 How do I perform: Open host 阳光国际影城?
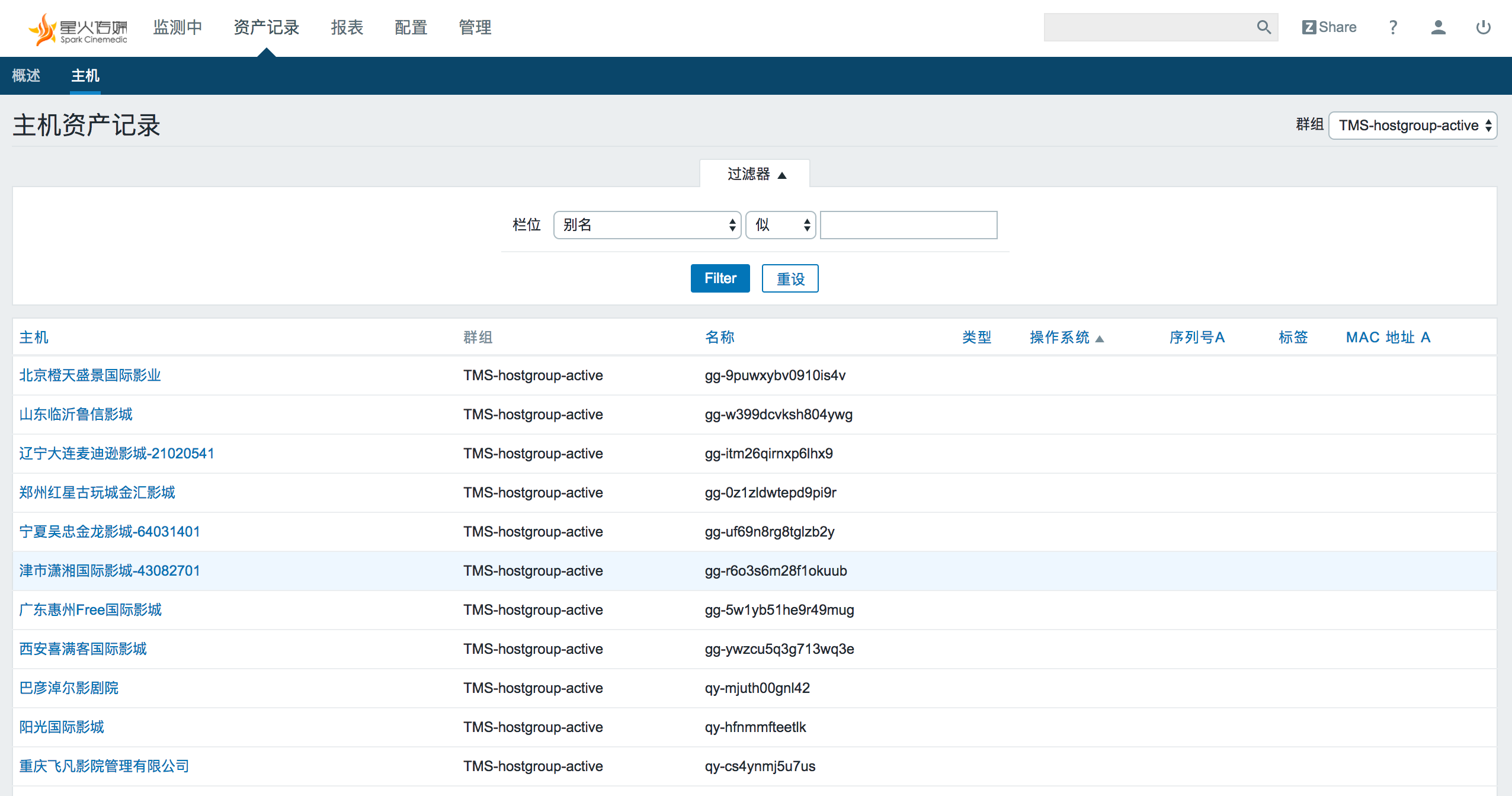62,727
